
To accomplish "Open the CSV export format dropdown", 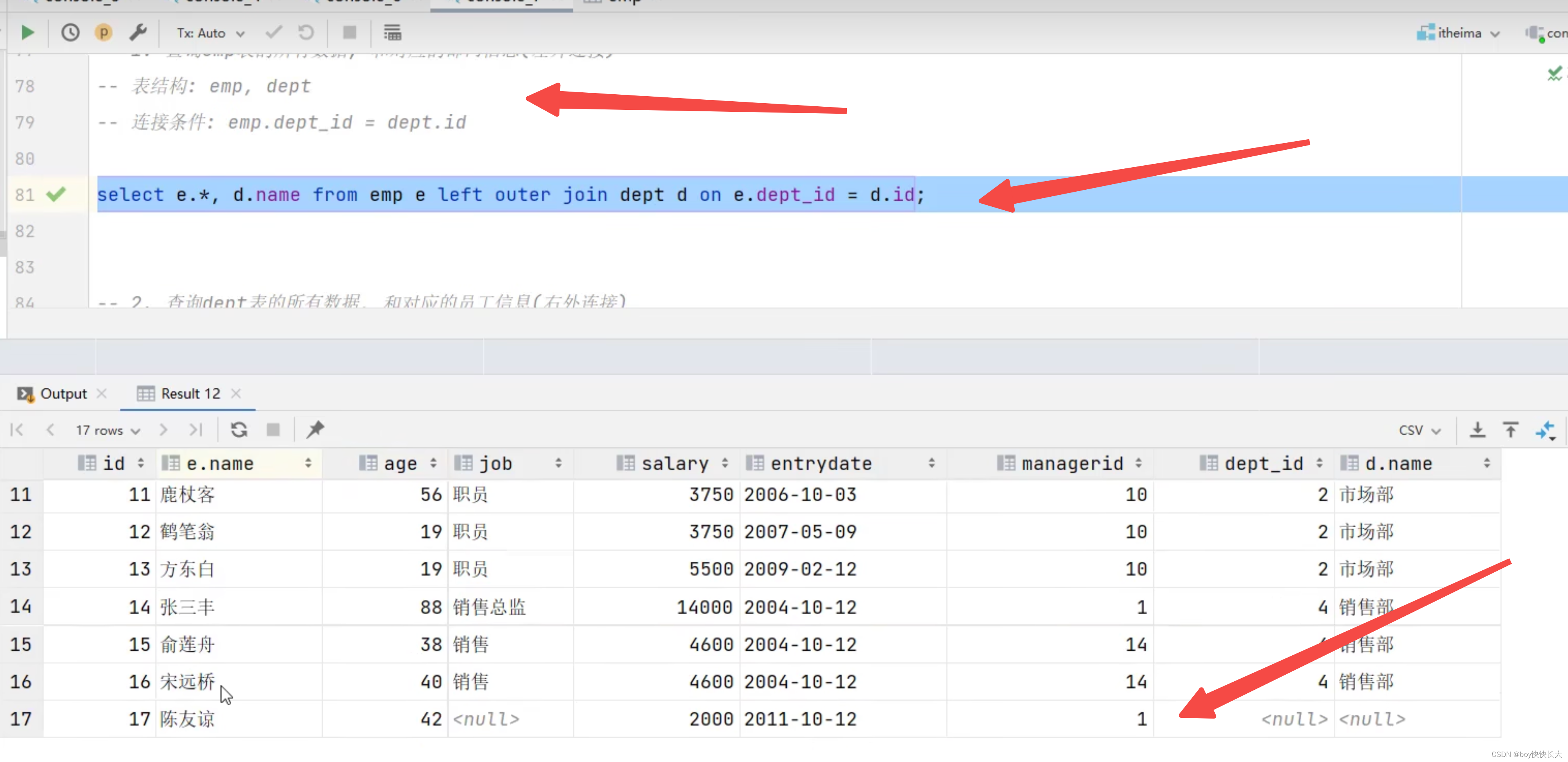I will (1420, 430).
